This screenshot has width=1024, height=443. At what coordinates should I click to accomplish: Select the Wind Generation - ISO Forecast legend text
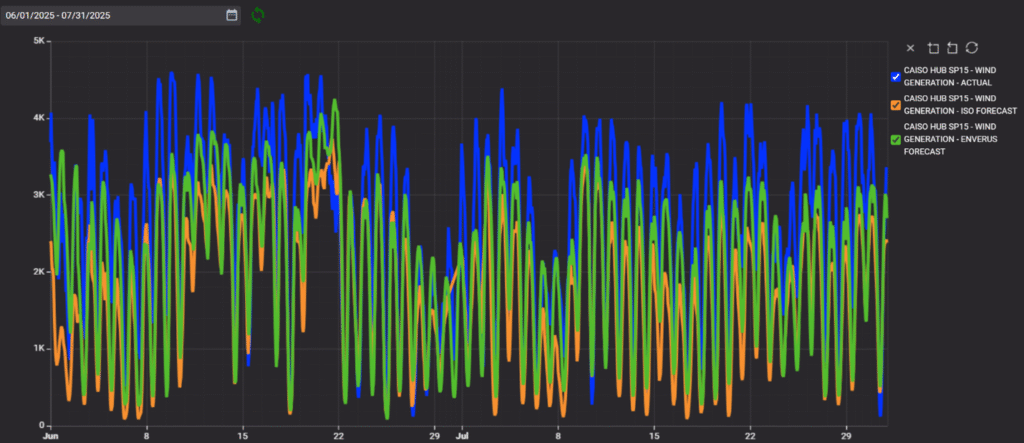(x=959, y=105)
